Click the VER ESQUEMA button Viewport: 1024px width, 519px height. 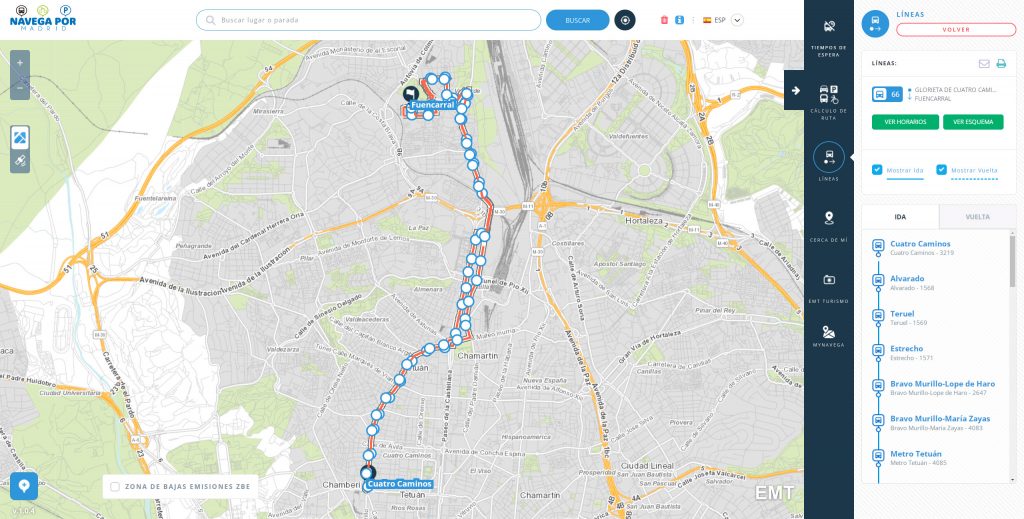coord(973,122)
